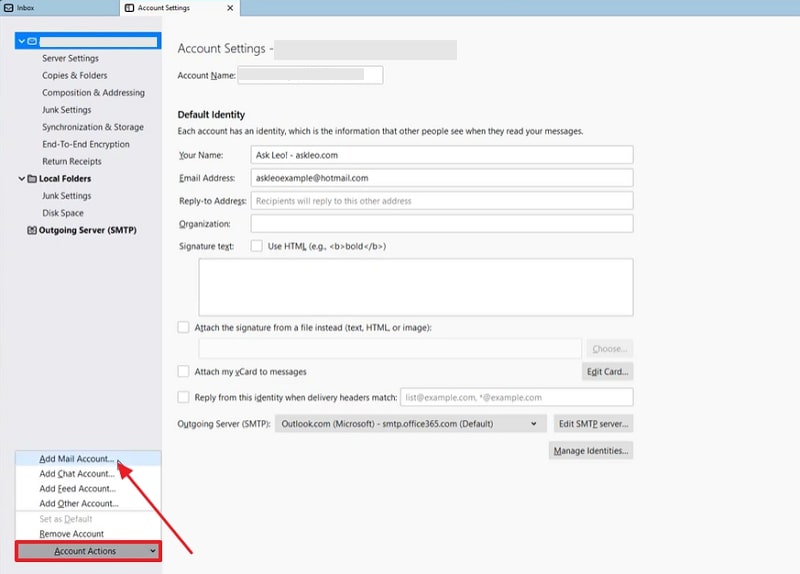Collapse the mail account tree node
This screenshot has width=800, height=574.
tap(22, 41)
